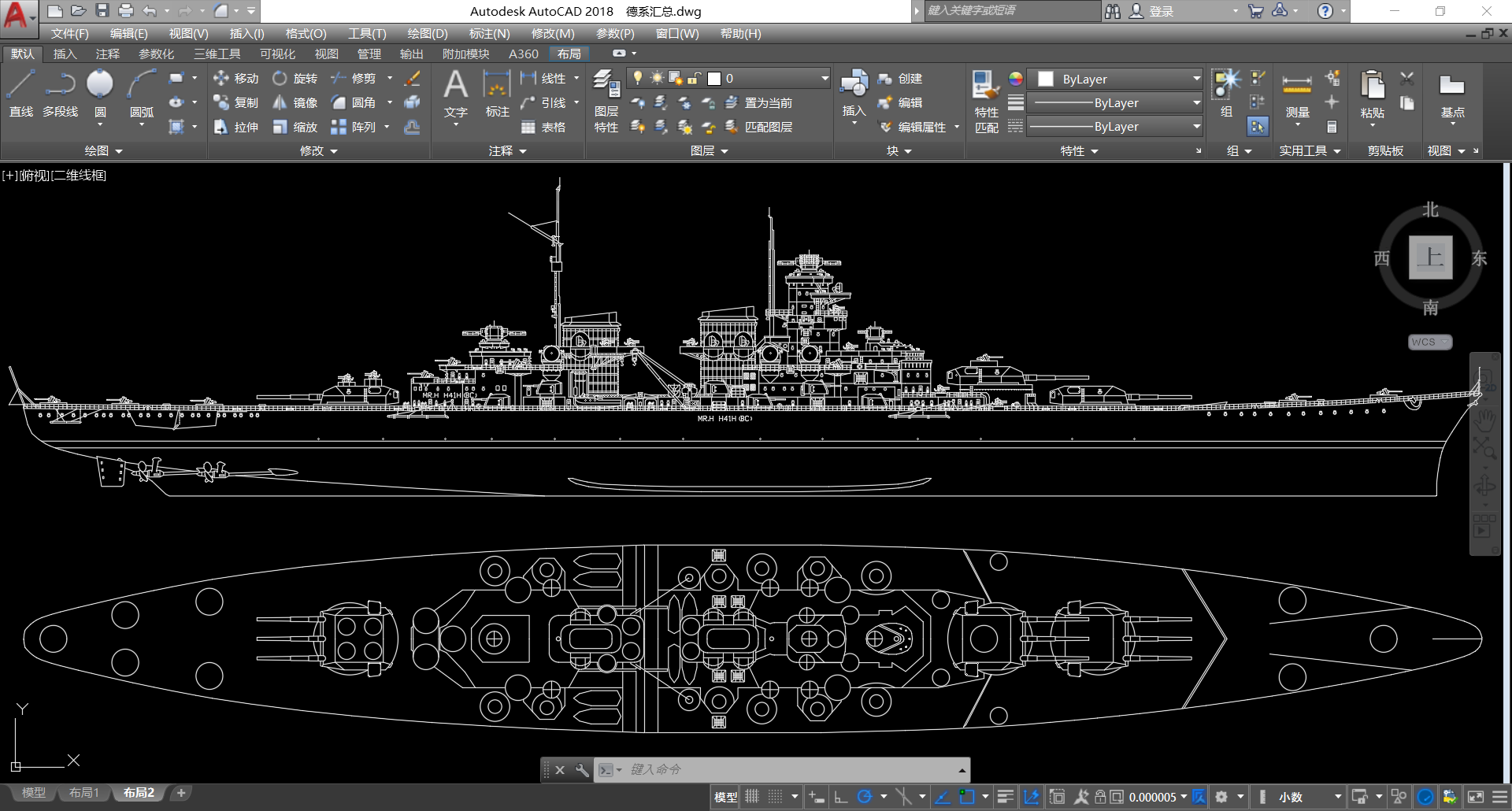Click the Save icon in quick access toolbar

tap(102, 11)
